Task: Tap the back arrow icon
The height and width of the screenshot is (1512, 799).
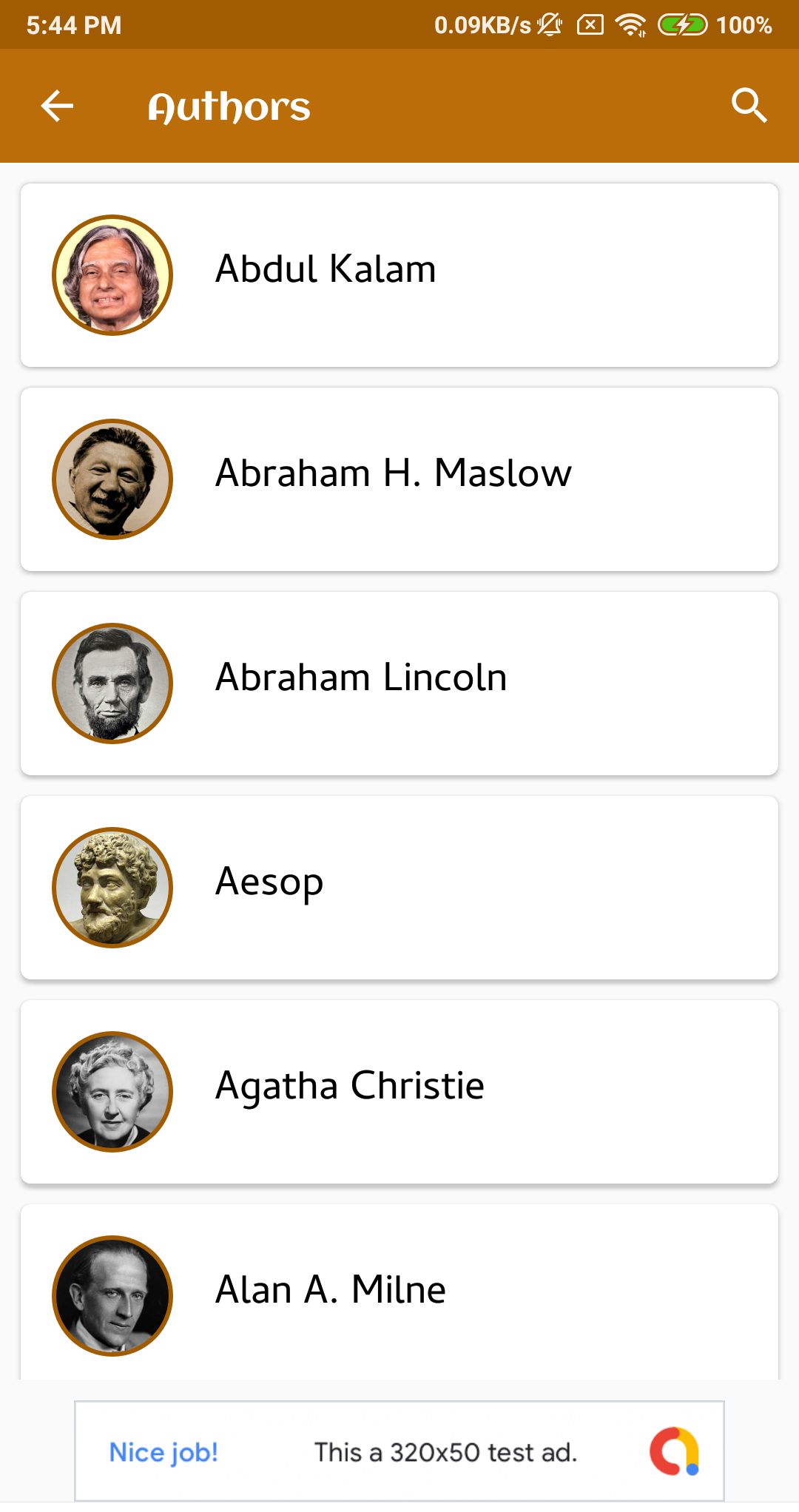Action: 57,106
